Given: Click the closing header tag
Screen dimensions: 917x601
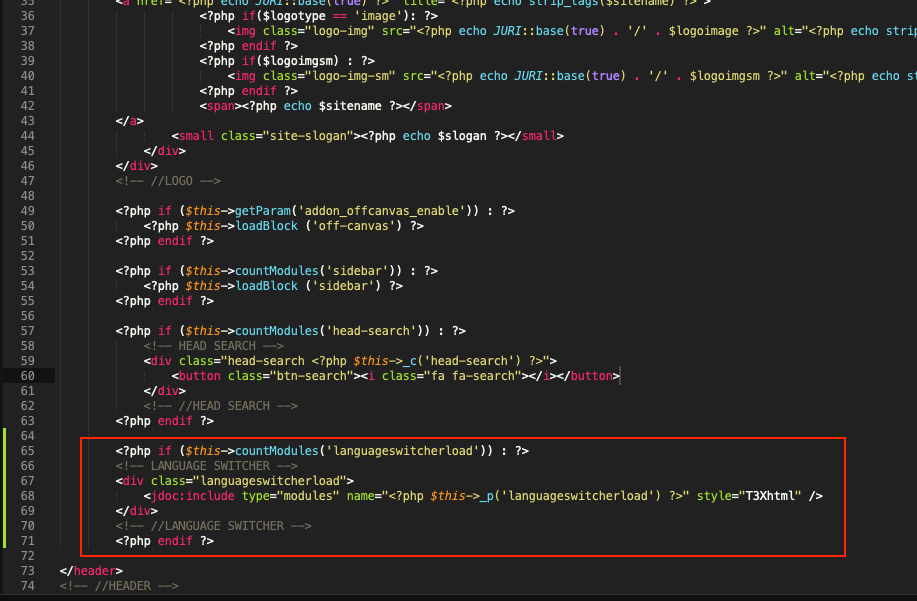Looking at the screenshot, I should coord(91,571).
